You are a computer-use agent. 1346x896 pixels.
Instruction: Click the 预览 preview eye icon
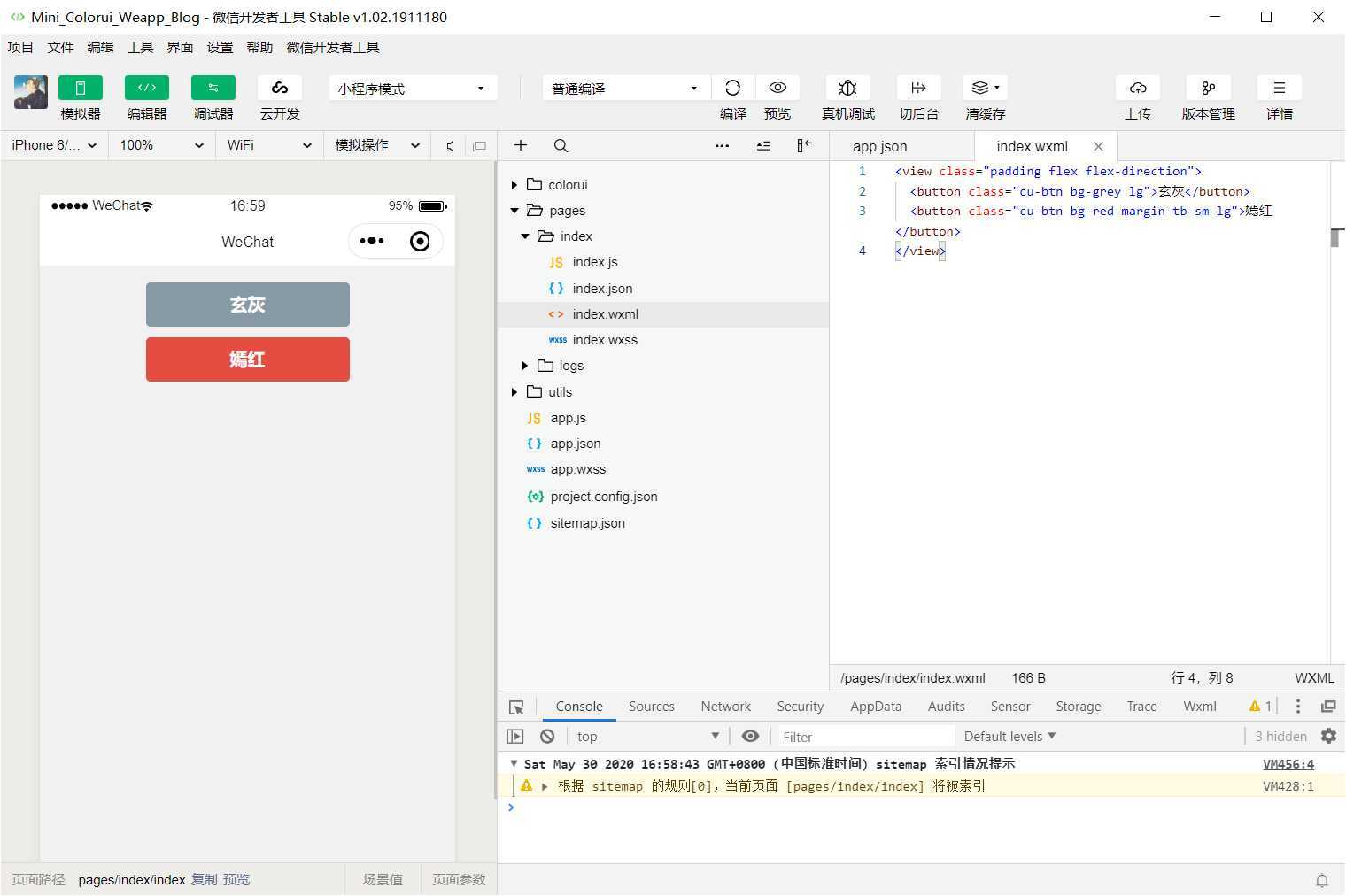click(777, 88)
